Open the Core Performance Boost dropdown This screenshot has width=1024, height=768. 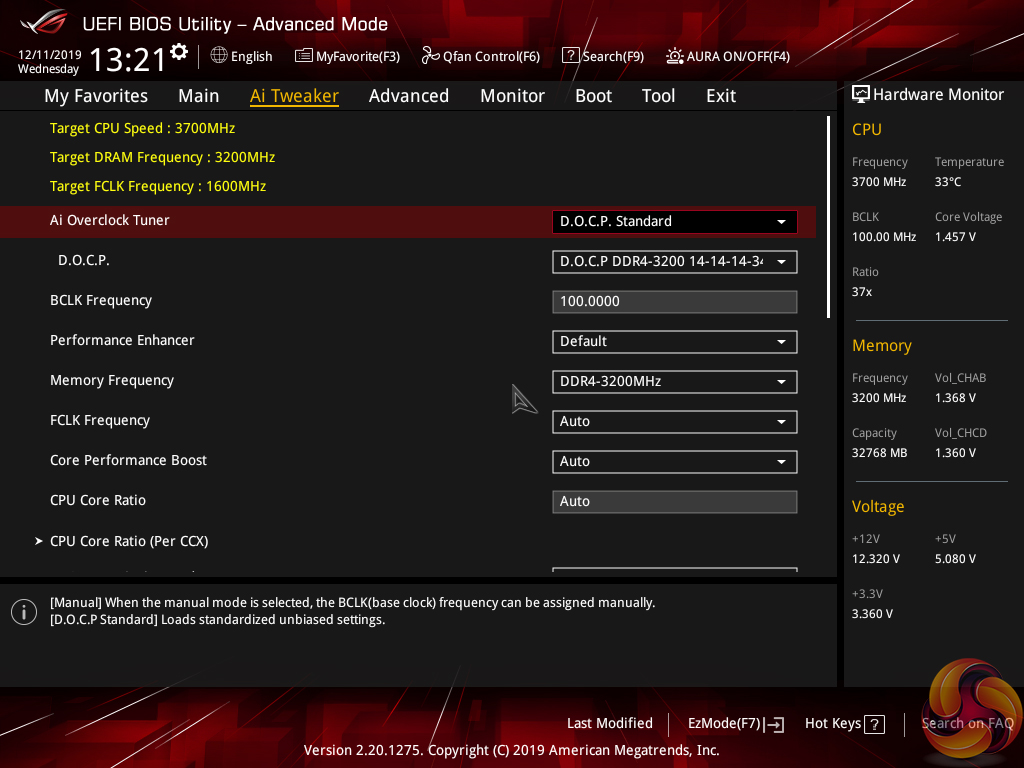[x=674, y=461]
